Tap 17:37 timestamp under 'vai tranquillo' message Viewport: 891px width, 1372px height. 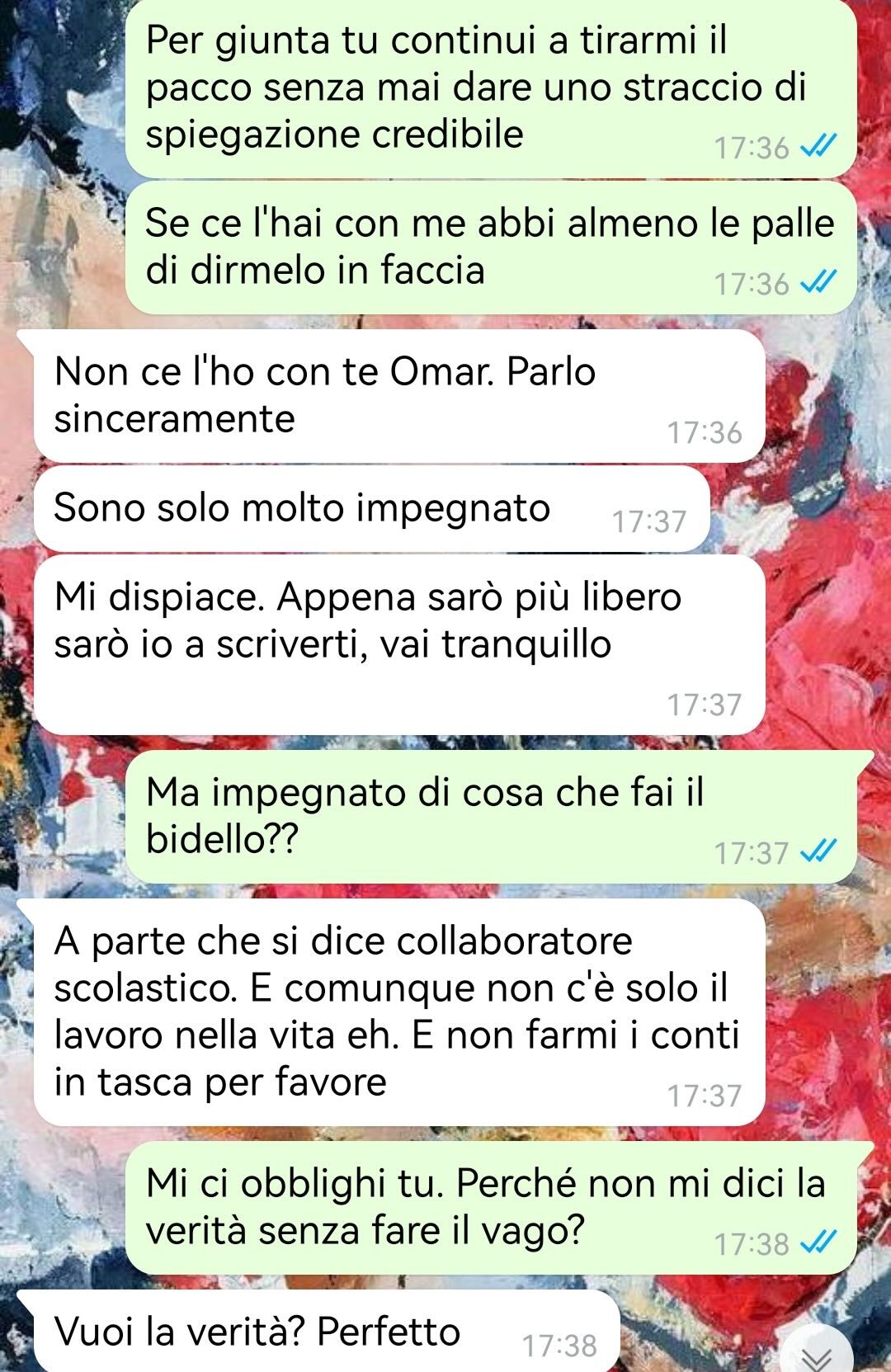pos(705,705)
